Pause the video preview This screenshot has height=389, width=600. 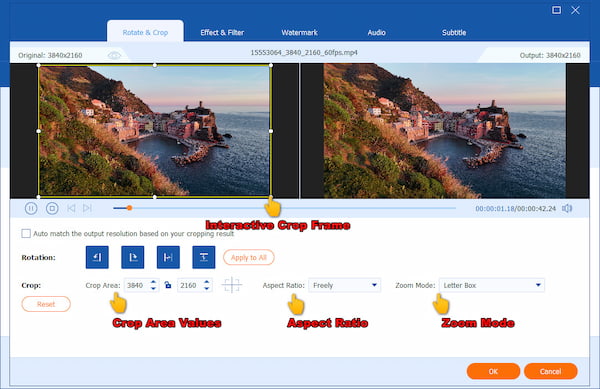point(31,208)
